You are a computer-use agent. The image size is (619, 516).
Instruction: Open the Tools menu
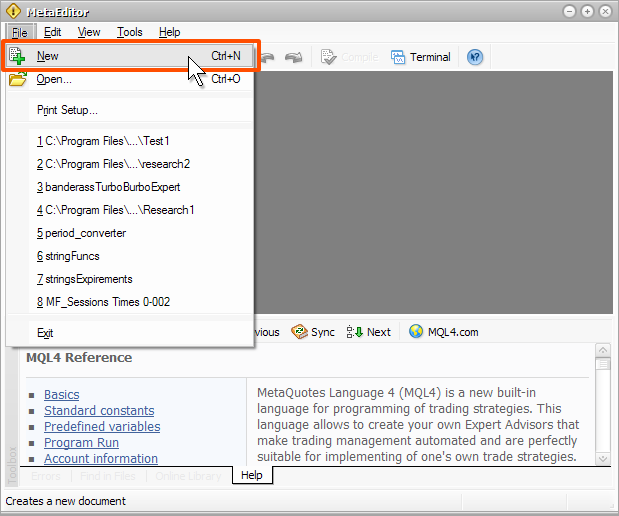[129, 32]
